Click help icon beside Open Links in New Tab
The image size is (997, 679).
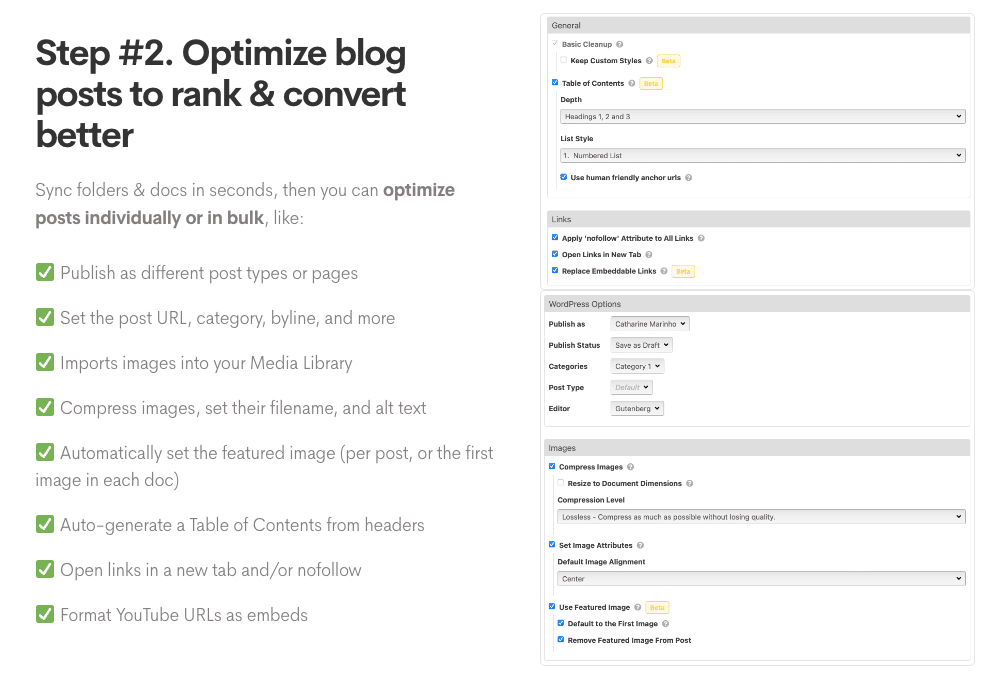pos(649,255)
